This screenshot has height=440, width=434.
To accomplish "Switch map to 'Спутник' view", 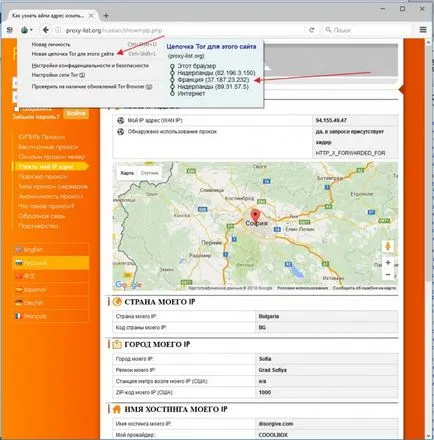I will point(149,173).
